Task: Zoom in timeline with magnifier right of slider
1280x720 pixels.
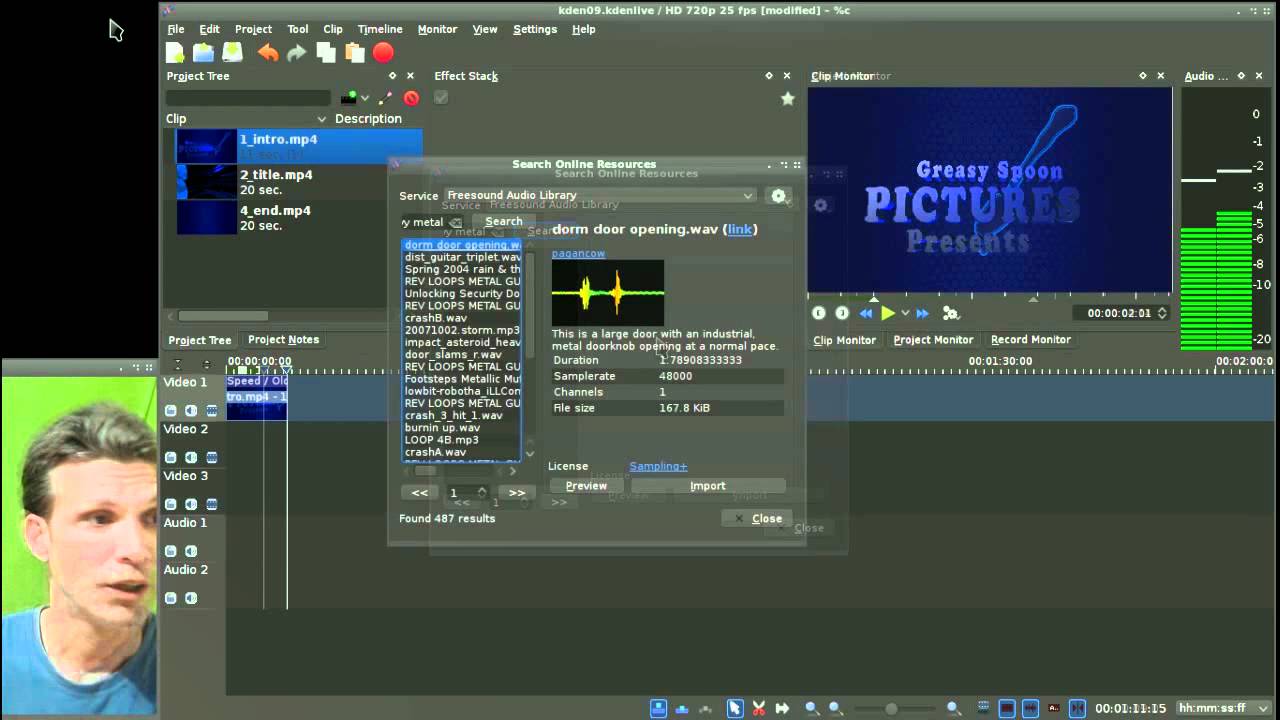Action: (954, 708)
